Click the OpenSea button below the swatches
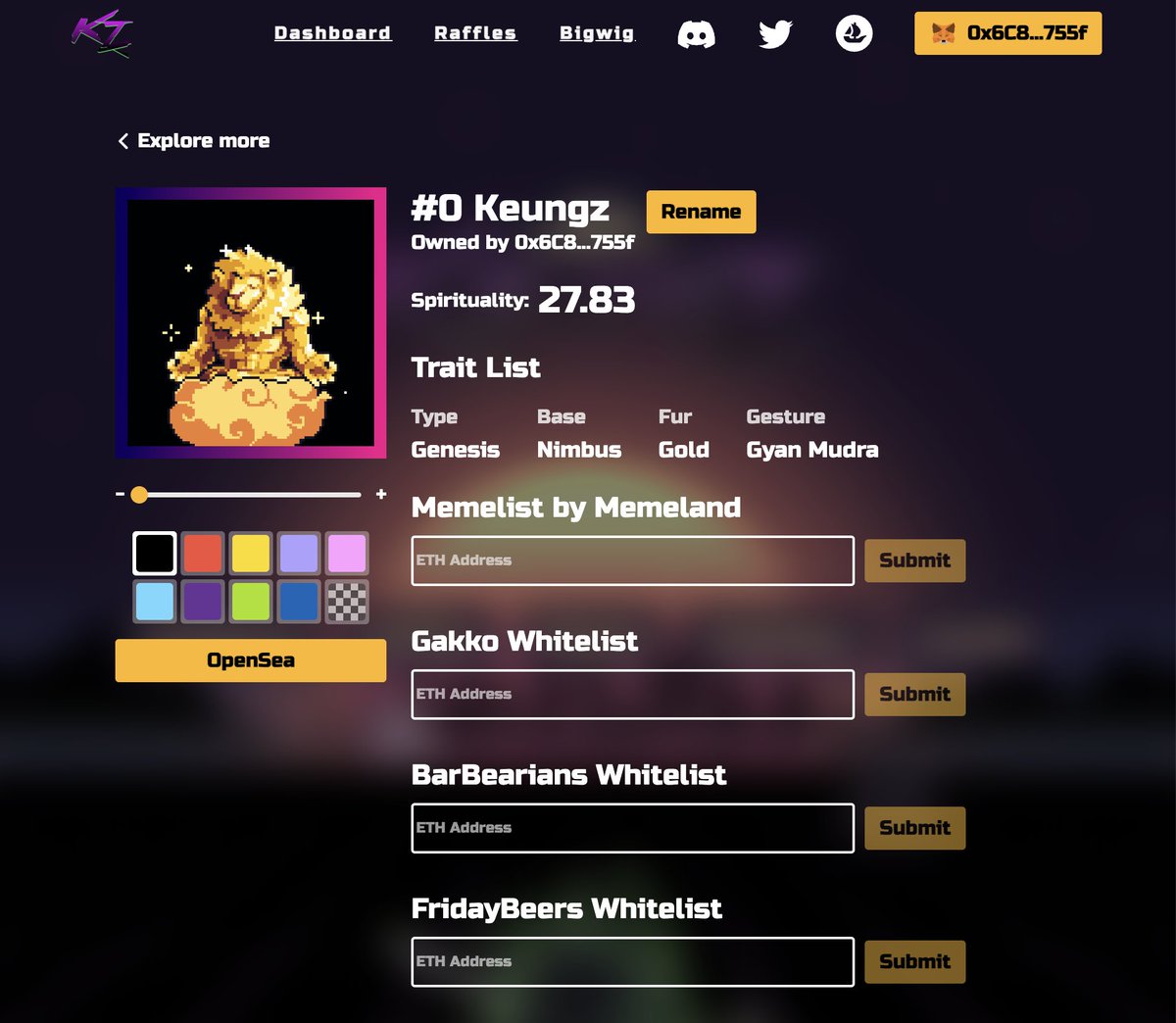 click(250, 659)
